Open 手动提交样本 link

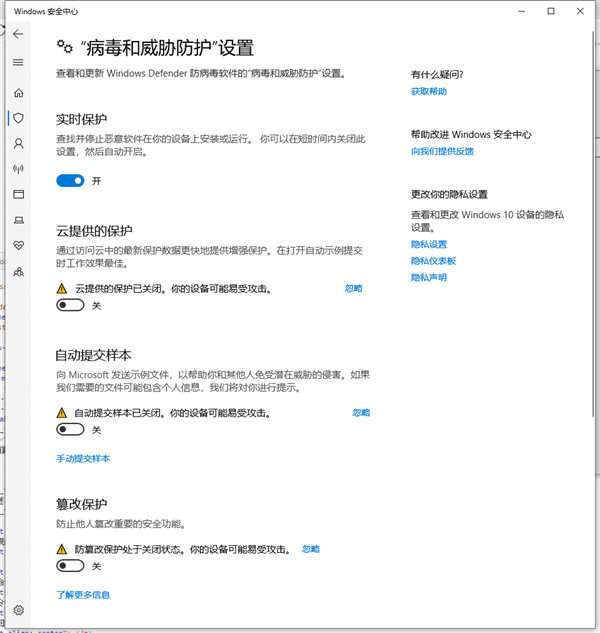pos(83,459)
